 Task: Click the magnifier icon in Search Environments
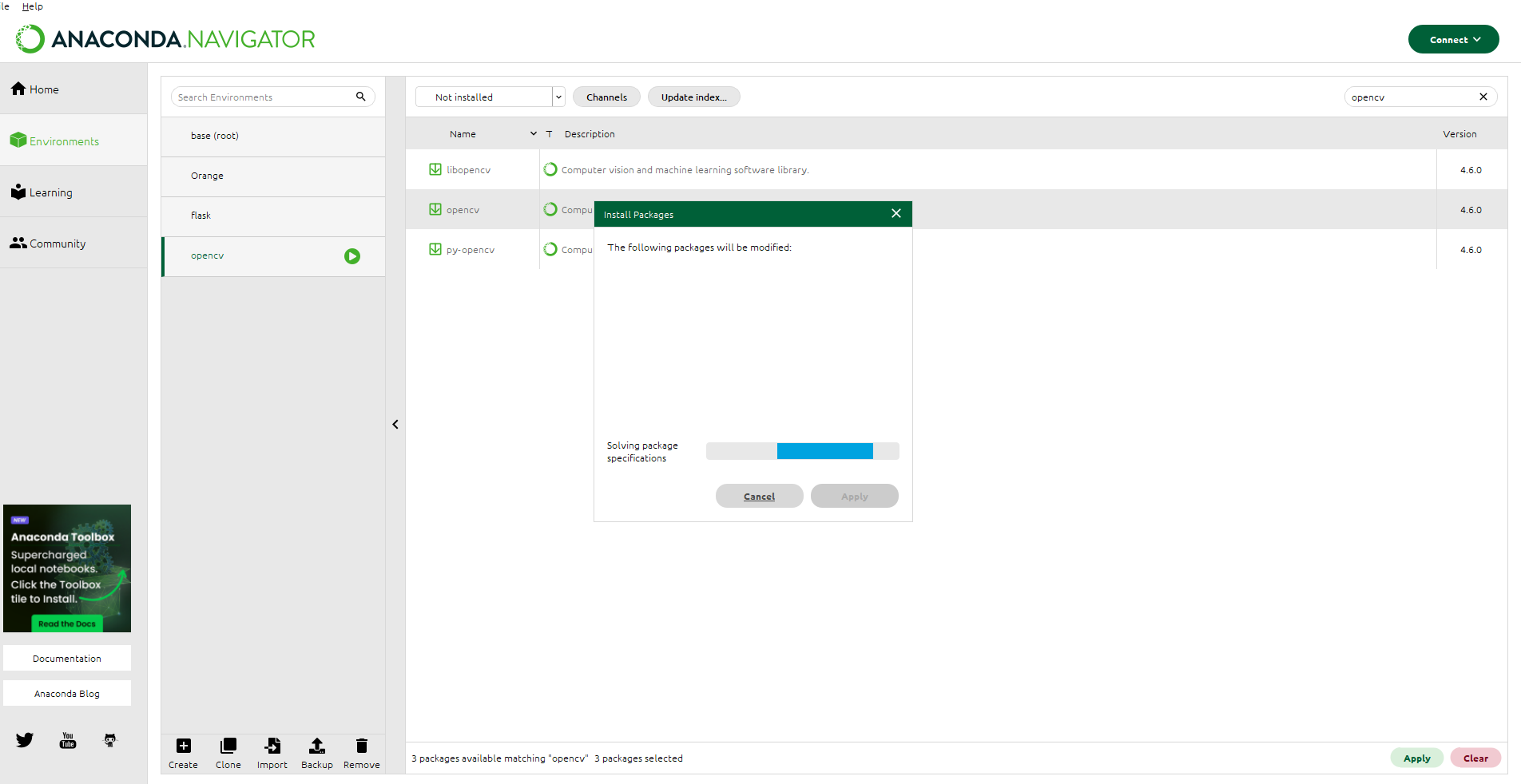[x=361, y=97]
